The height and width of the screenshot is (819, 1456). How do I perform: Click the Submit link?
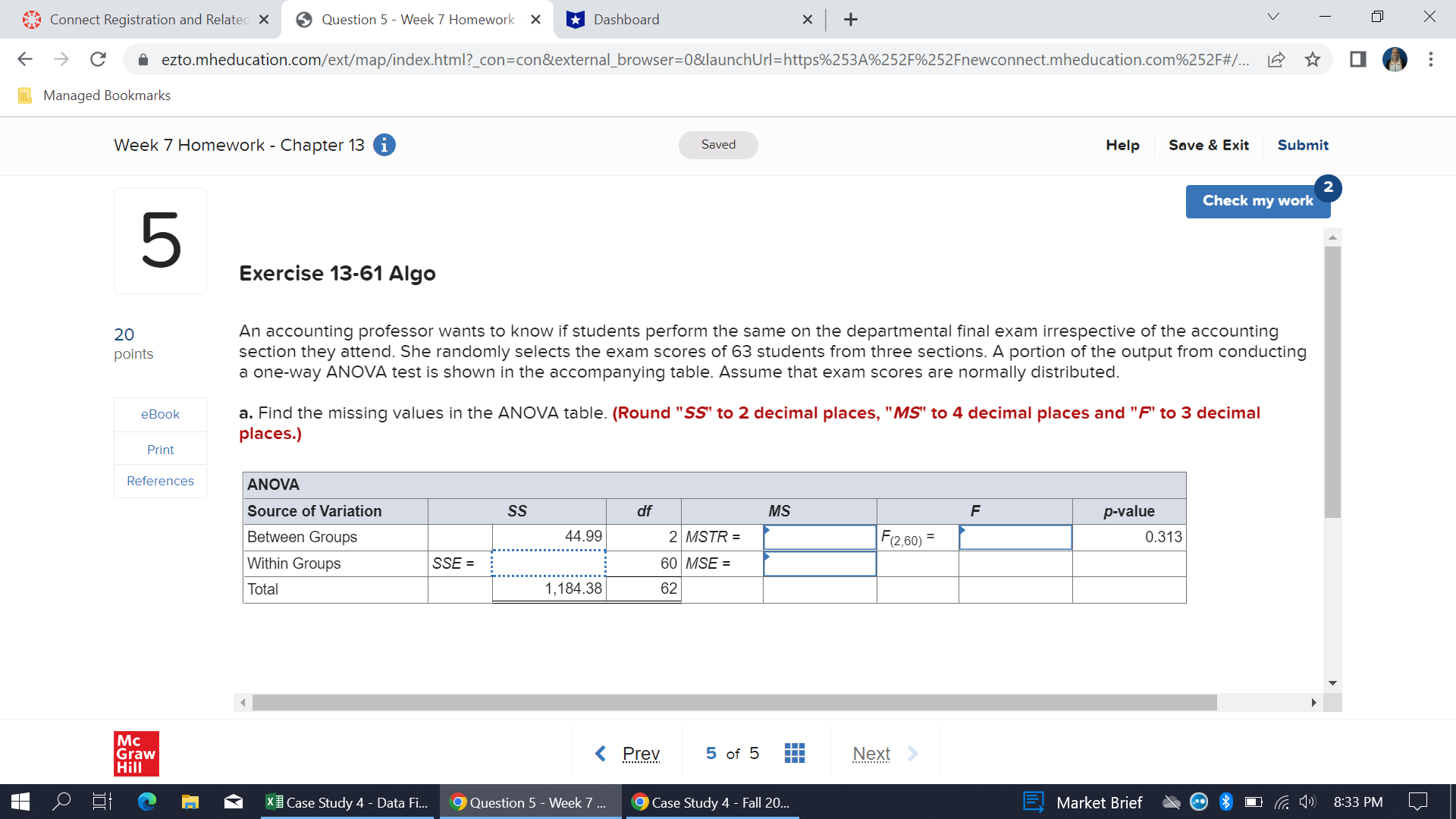point(1302,145)
